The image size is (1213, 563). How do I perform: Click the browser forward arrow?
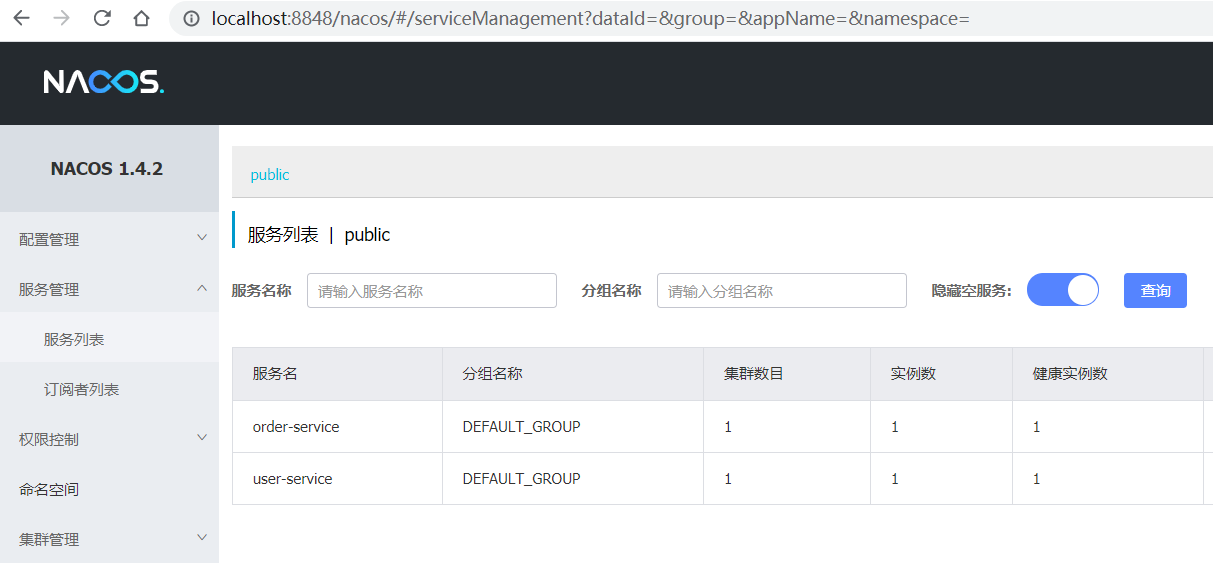(x=61, y=18)
